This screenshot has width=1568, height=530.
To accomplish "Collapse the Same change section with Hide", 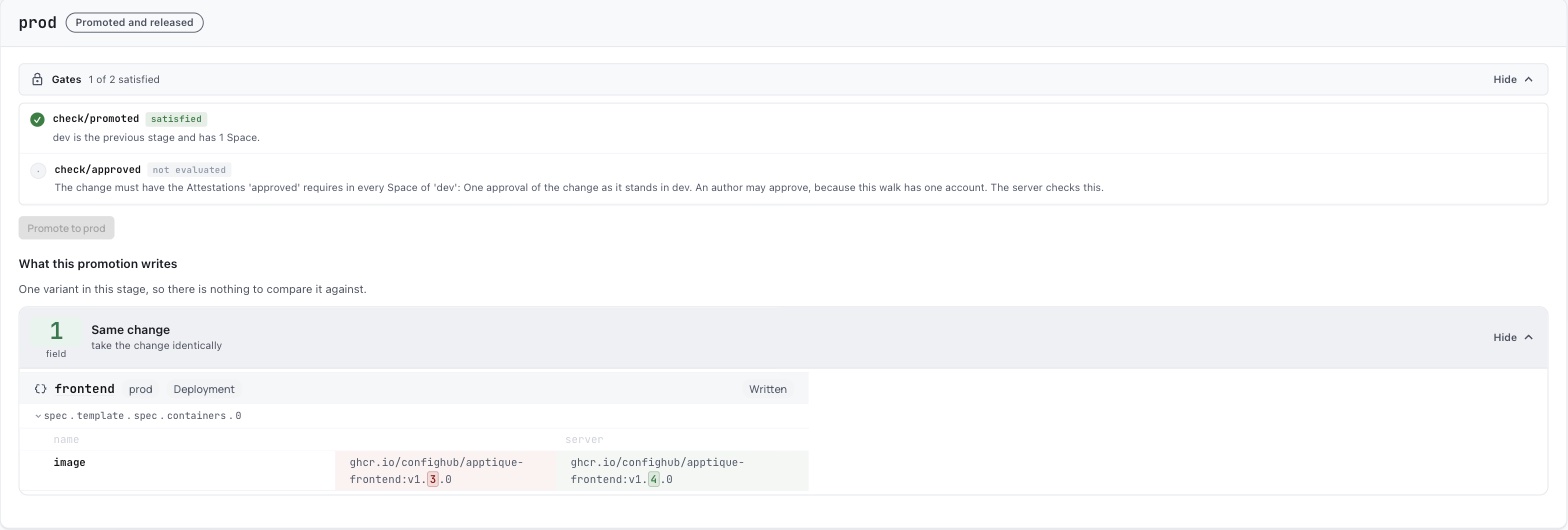I will (x=1513, y=338).
